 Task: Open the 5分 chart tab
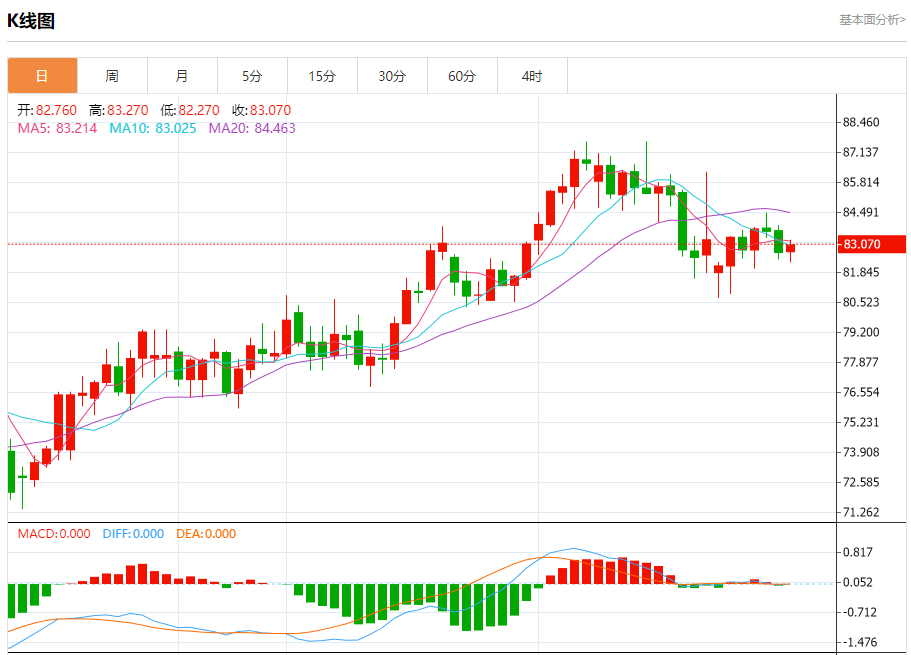(x=252, y=76)
